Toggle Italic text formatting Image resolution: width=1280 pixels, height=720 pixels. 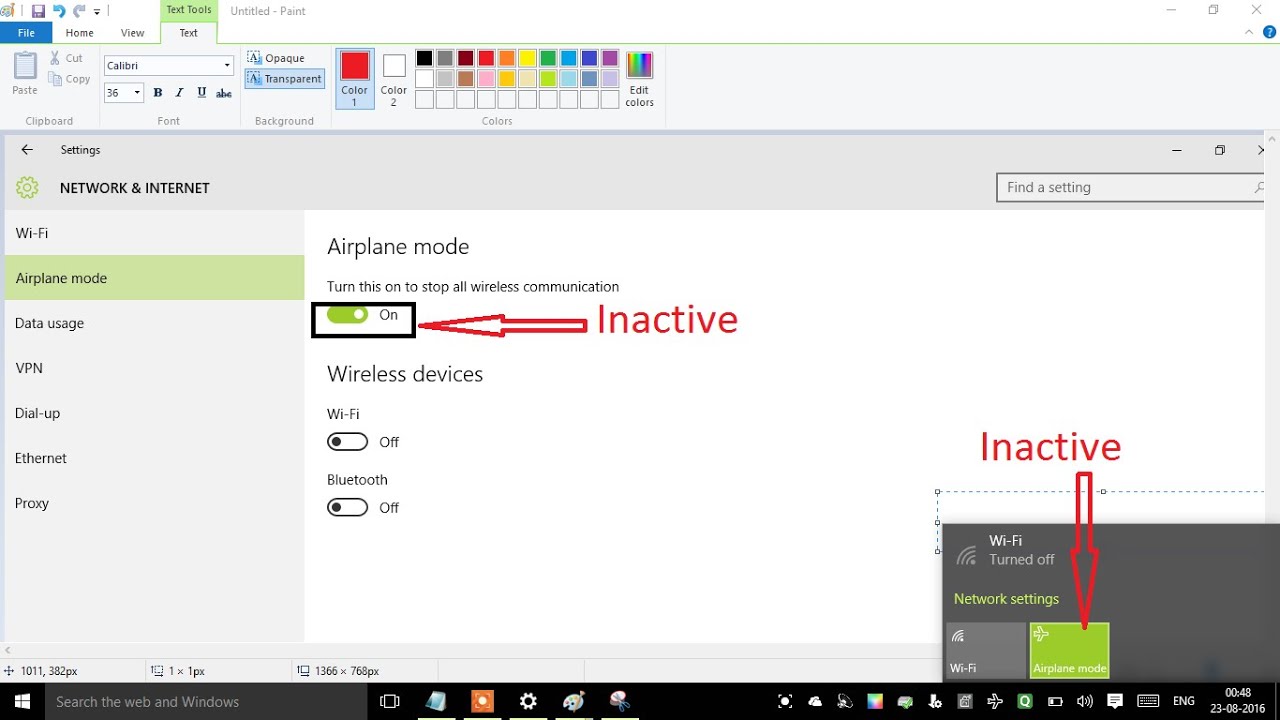coord(180,93)
